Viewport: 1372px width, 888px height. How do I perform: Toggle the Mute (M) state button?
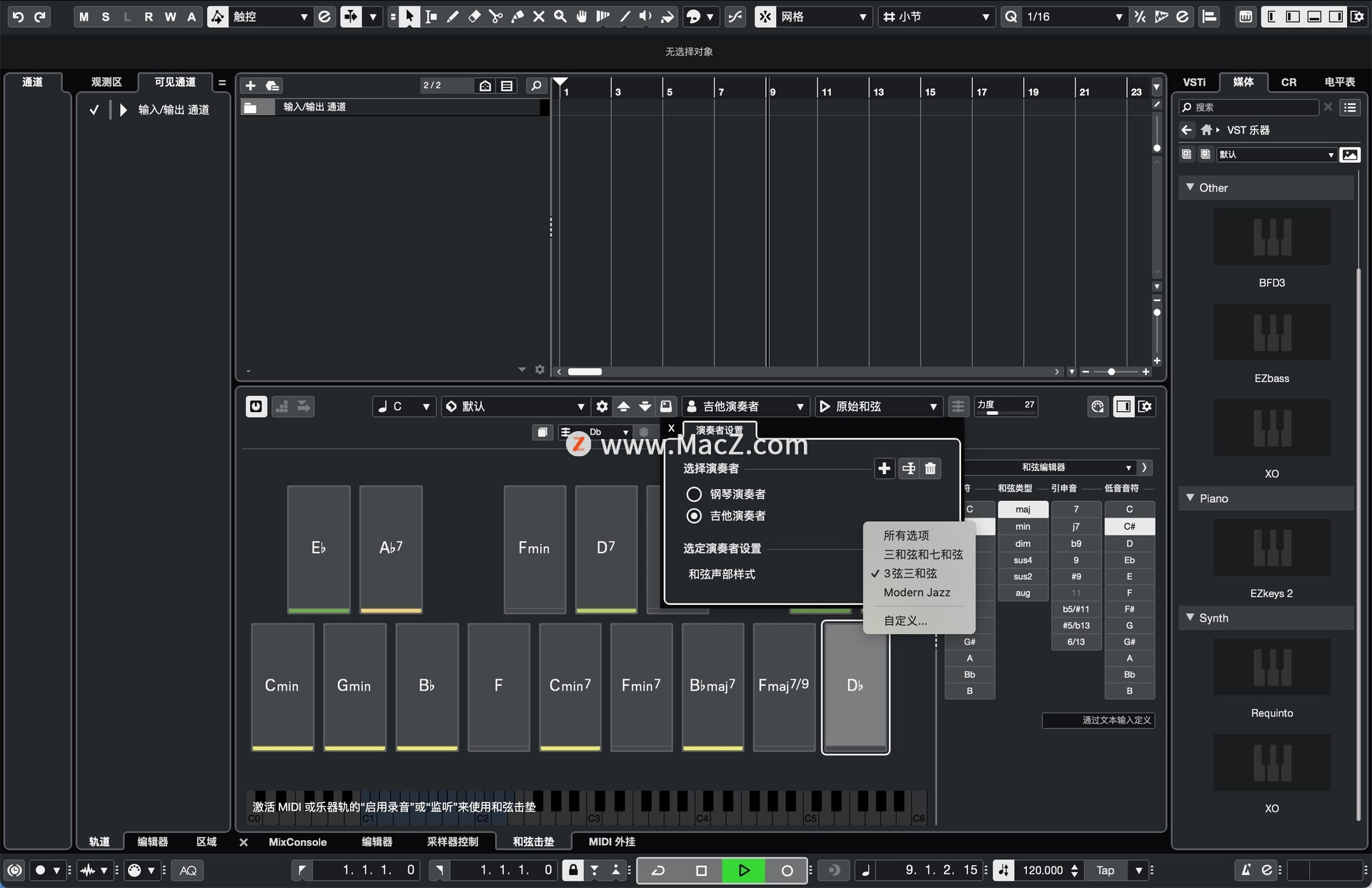[x=84, y=16]
